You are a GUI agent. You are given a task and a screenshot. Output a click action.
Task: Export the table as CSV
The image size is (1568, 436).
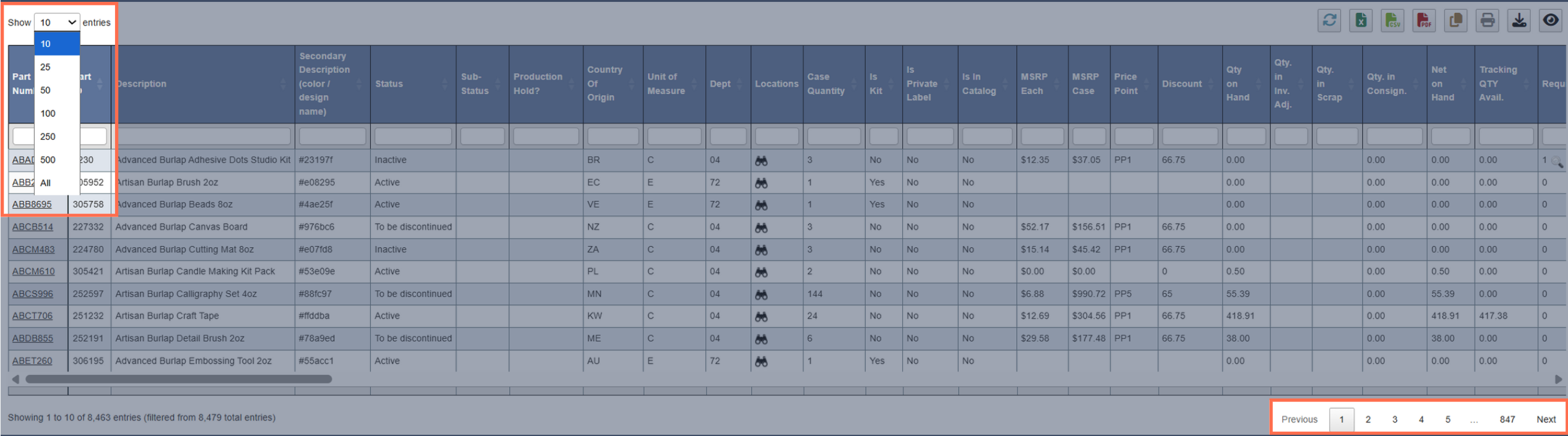(x=1392, y=20)
